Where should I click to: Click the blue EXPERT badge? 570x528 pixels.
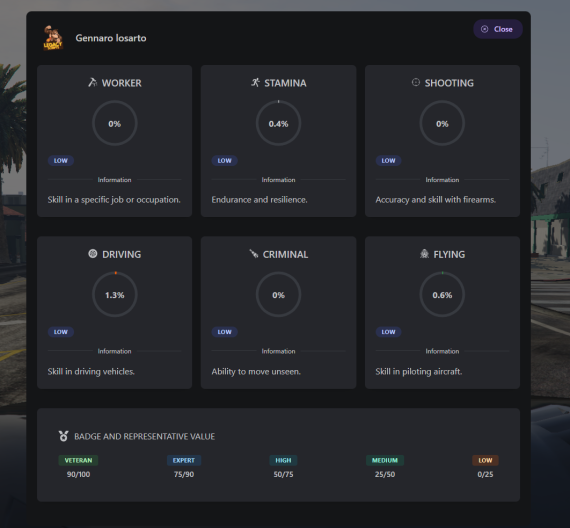click(184, 460)
